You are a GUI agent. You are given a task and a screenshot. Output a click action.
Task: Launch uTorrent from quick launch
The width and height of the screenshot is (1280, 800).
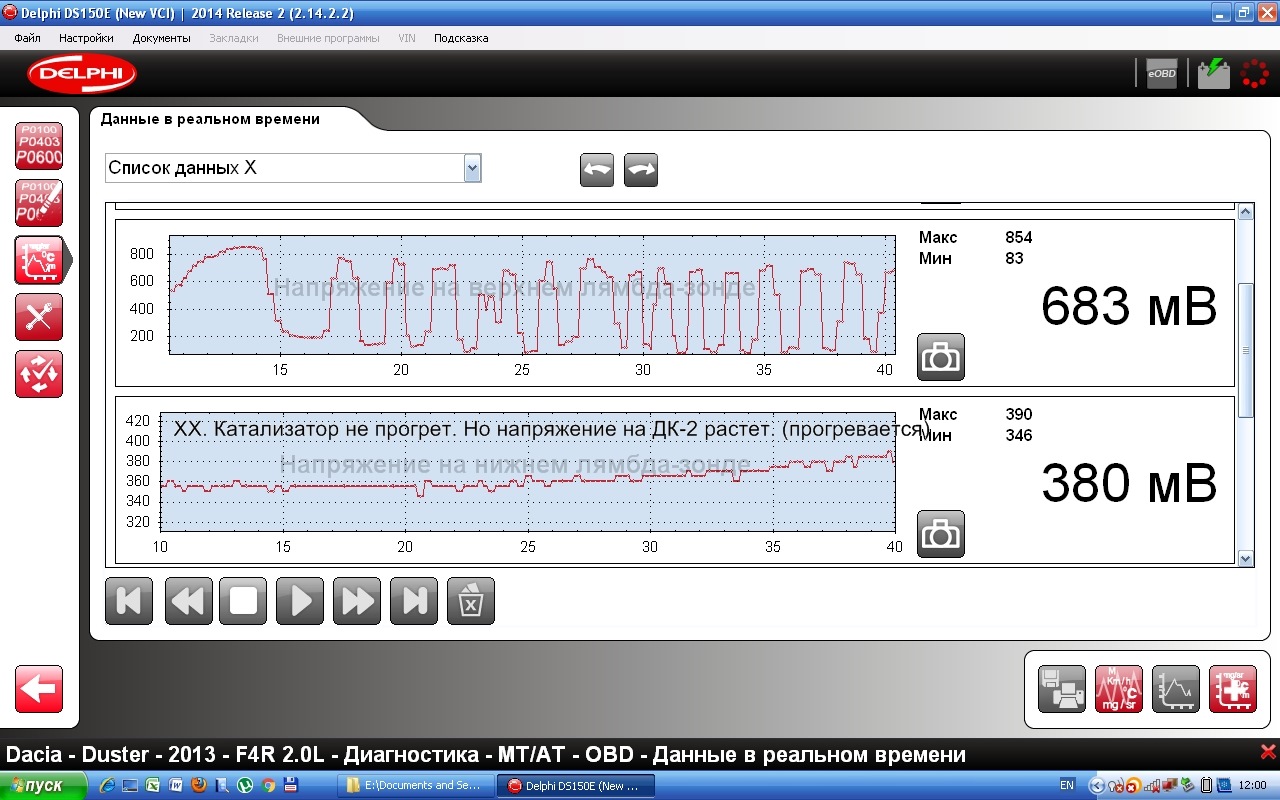[x=245, y=786]
